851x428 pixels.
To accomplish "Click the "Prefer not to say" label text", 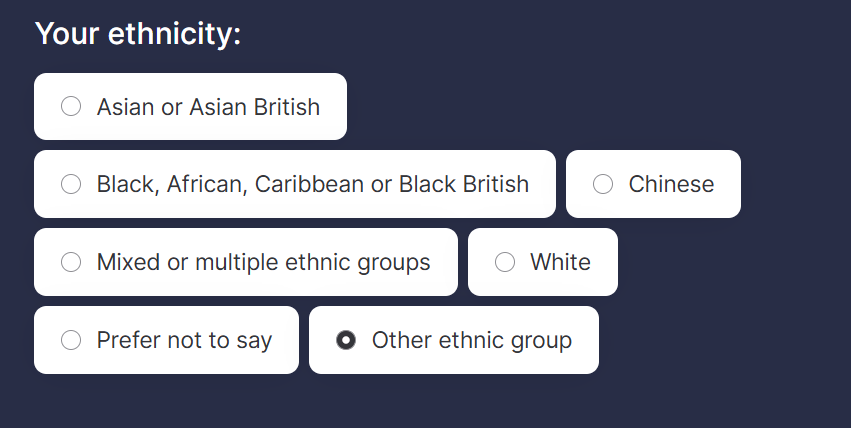I will pyautogui.click(x=184, y=340).
